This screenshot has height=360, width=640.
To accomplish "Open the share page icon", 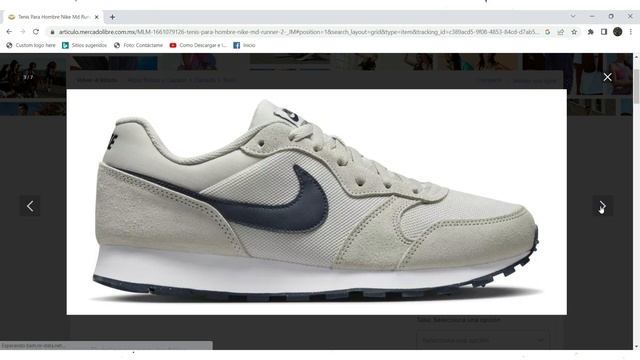I will point(561,32).
